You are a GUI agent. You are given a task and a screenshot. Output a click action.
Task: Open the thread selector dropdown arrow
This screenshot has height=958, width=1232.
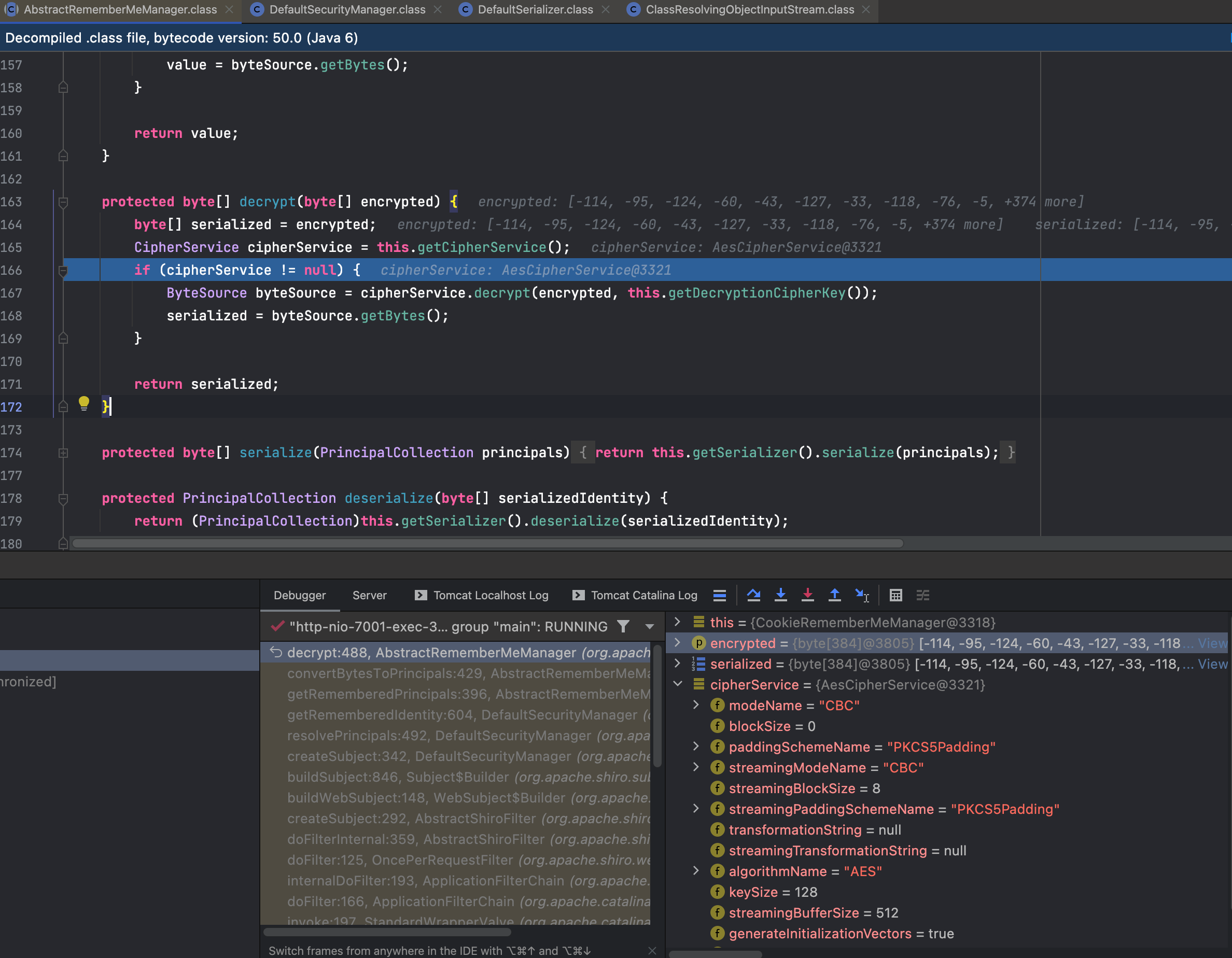650,626
